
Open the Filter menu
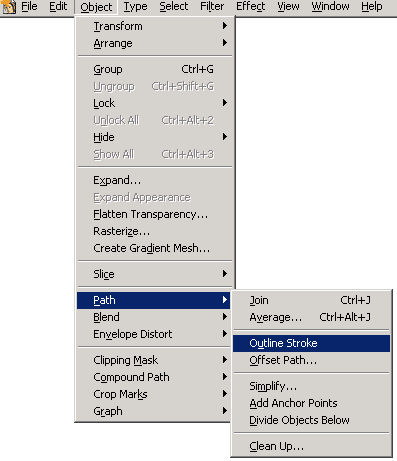212,6
